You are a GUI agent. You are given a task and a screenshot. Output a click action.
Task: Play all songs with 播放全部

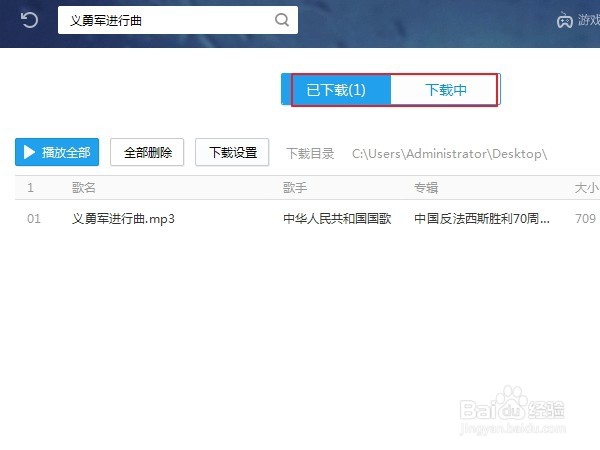point(57,152)
